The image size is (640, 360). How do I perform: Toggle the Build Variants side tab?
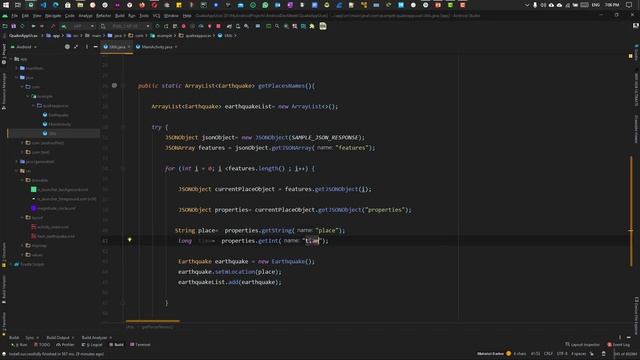(4, 289)
